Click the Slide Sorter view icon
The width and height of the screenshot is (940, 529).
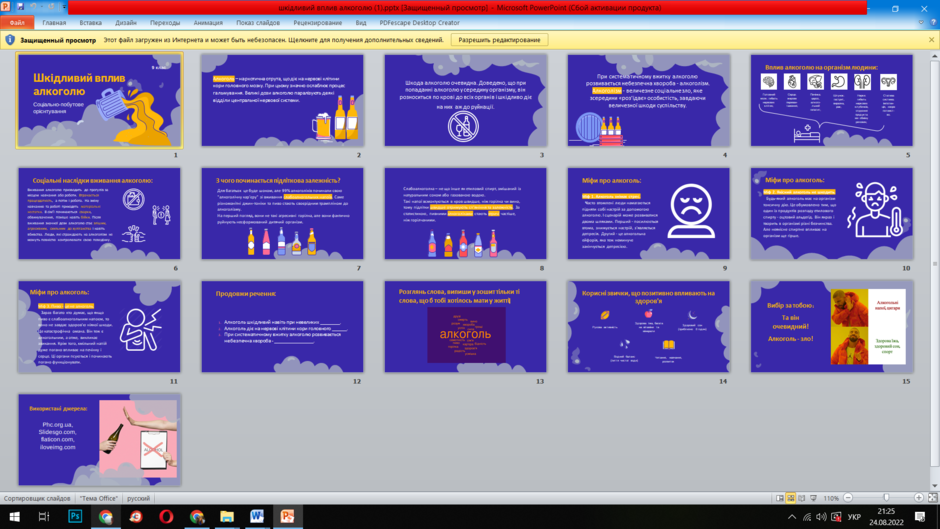791,498
